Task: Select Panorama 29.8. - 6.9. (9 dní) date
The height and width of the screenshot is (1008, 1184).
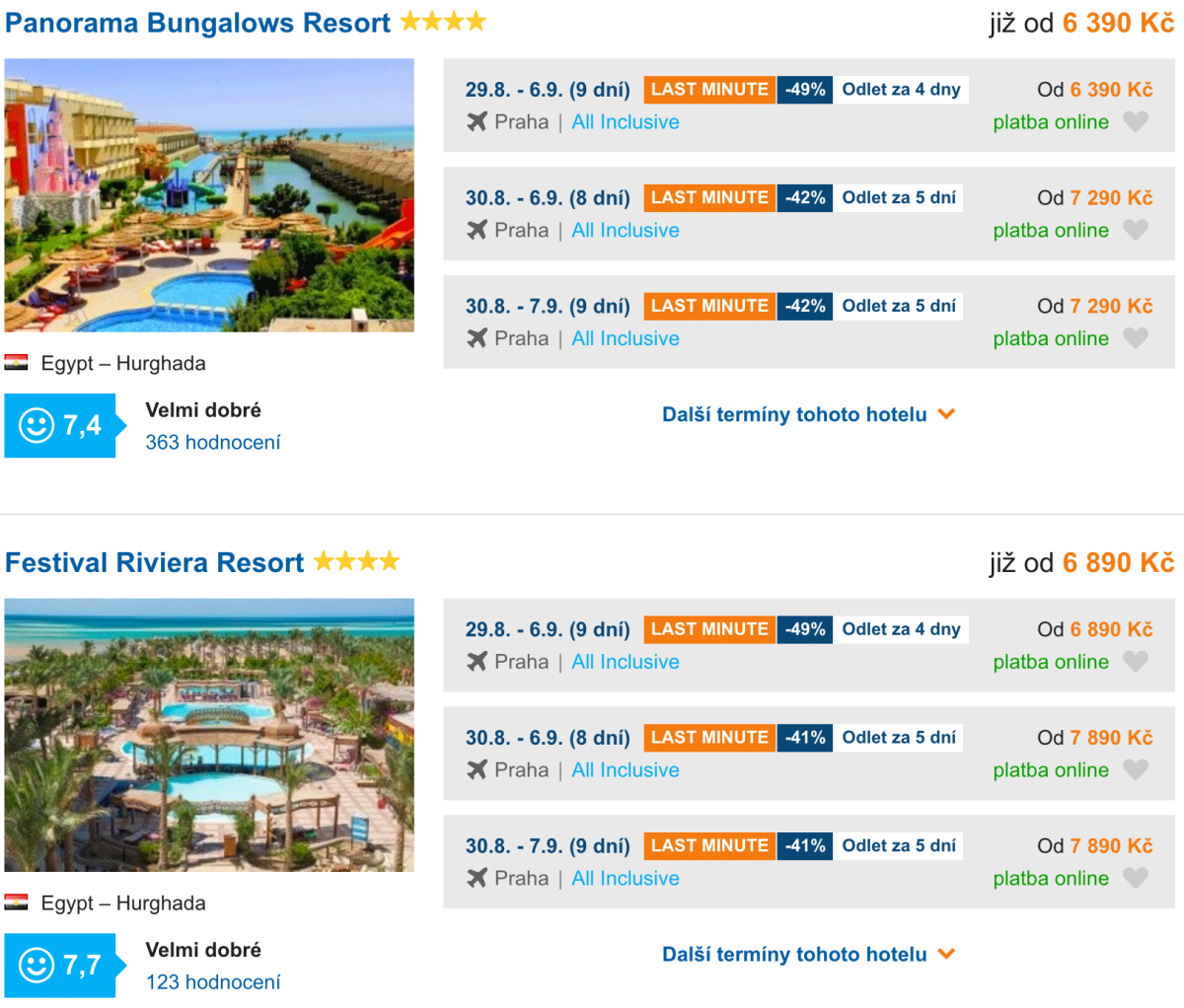Action: point(548,90)
